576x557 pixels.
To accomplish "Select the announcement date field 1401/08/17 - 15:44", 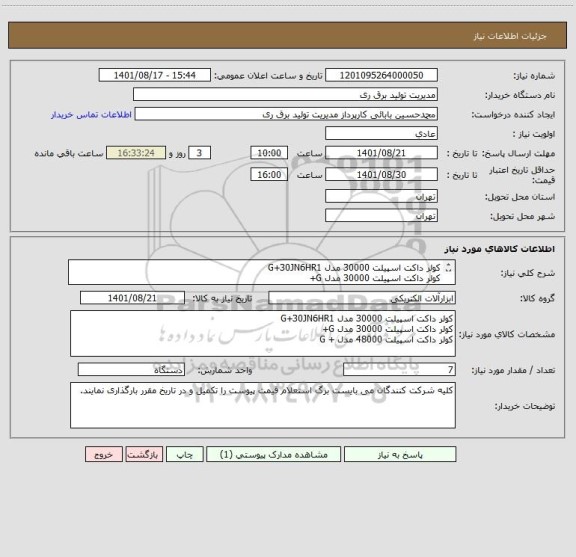I will tap(155, 75).
